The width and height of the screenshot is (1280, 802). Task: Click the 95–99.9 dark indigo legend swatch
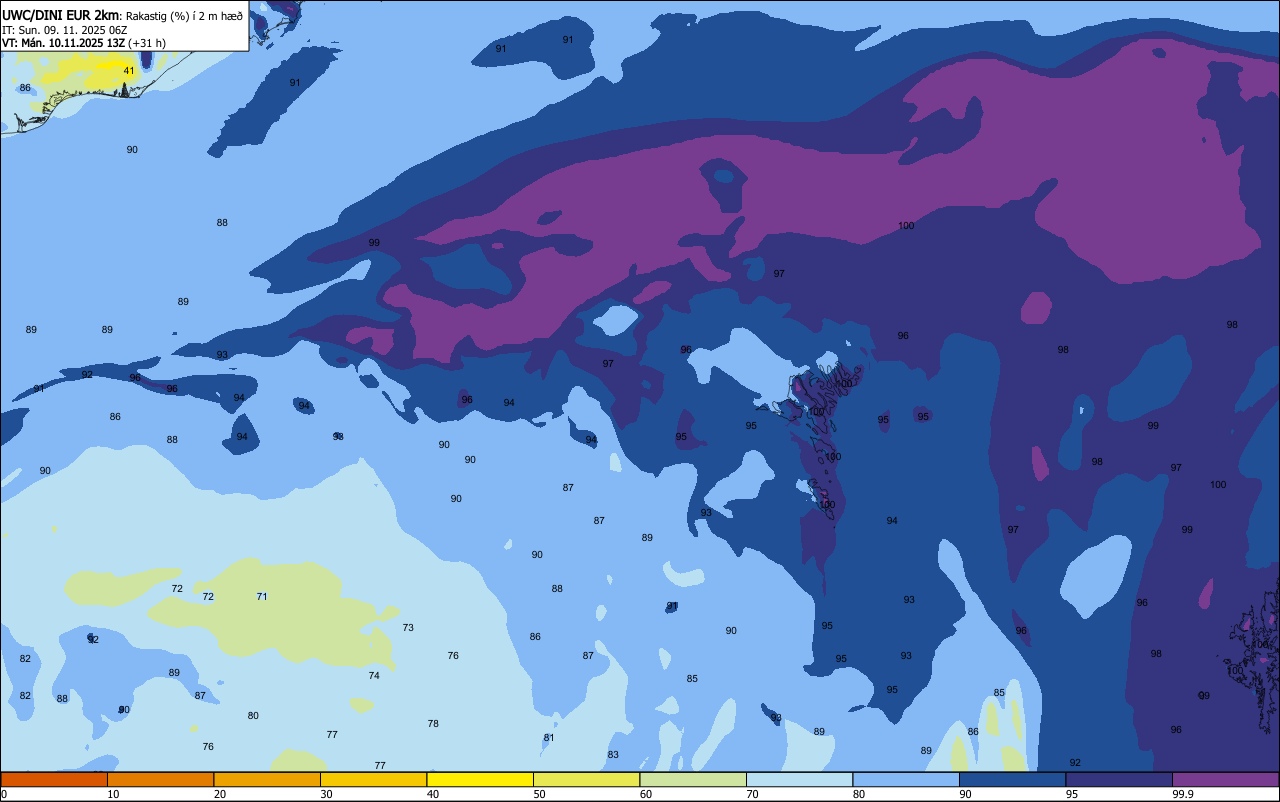tap(1119, 779)
